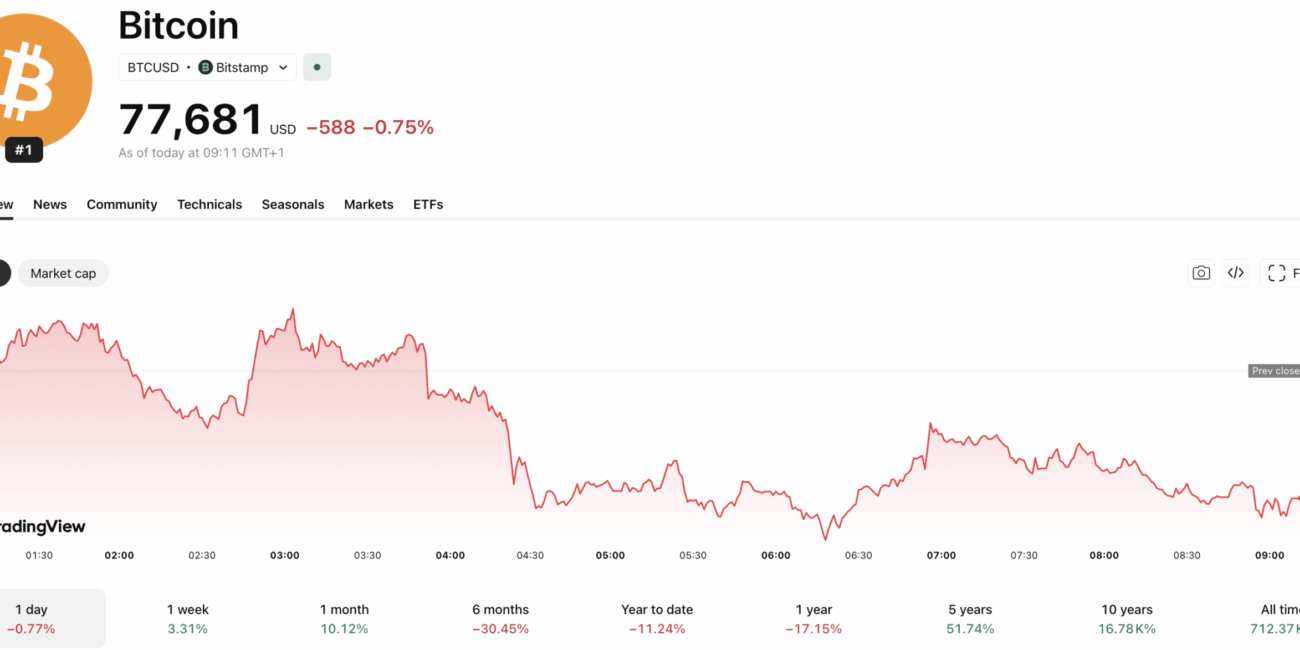The width and height of the screenshot is (1300, 650).
Task: Open the embed code icon
Action: click(1236, 273)
